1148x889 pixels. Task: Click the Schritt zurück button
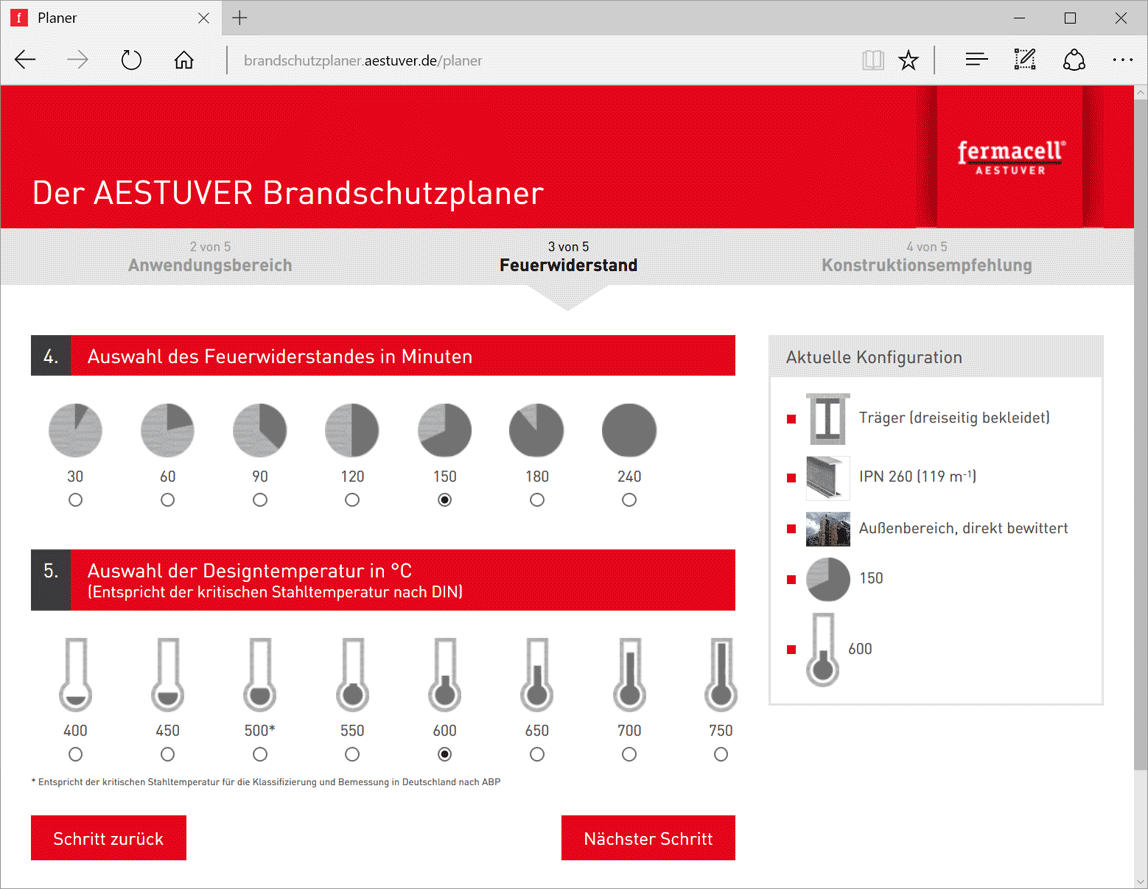(x=108, y=838)
